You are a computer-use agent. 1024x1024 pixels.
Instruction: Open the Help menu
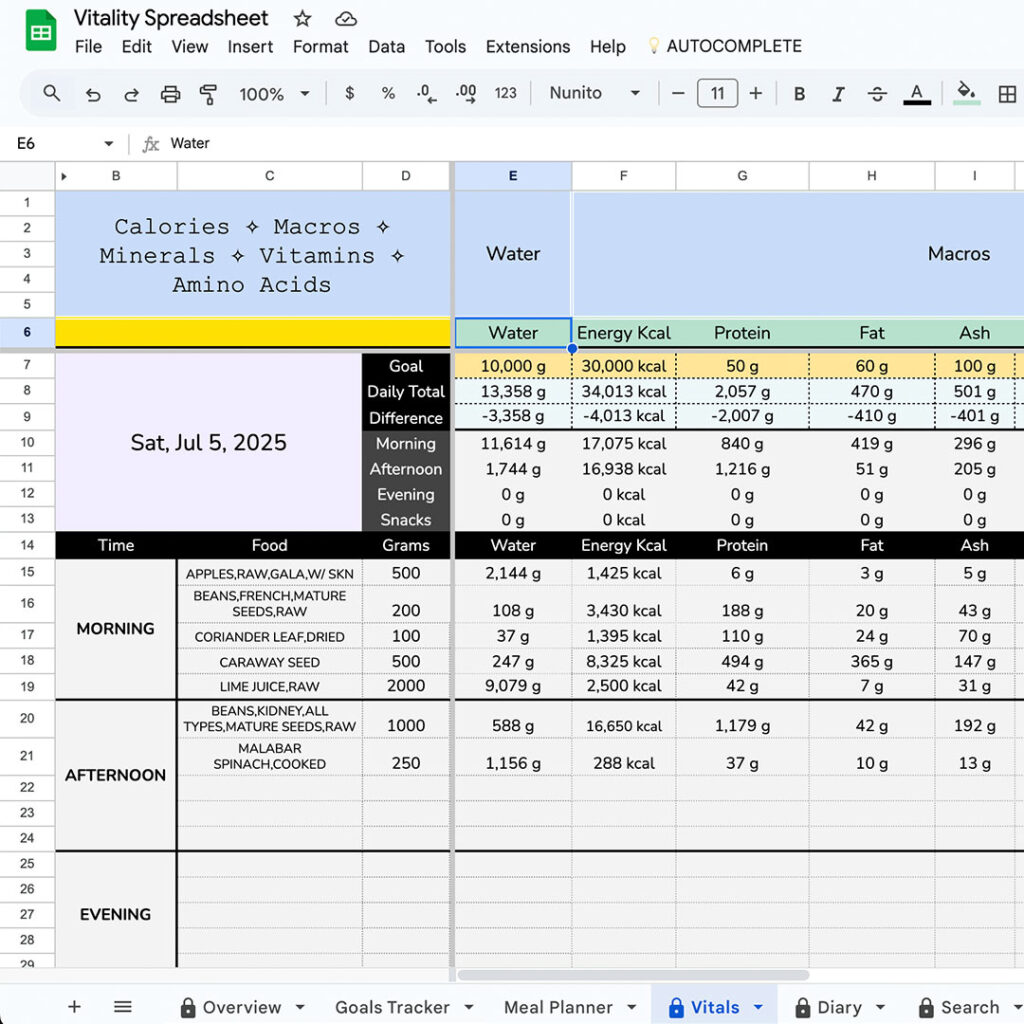(x=608, y=46)
